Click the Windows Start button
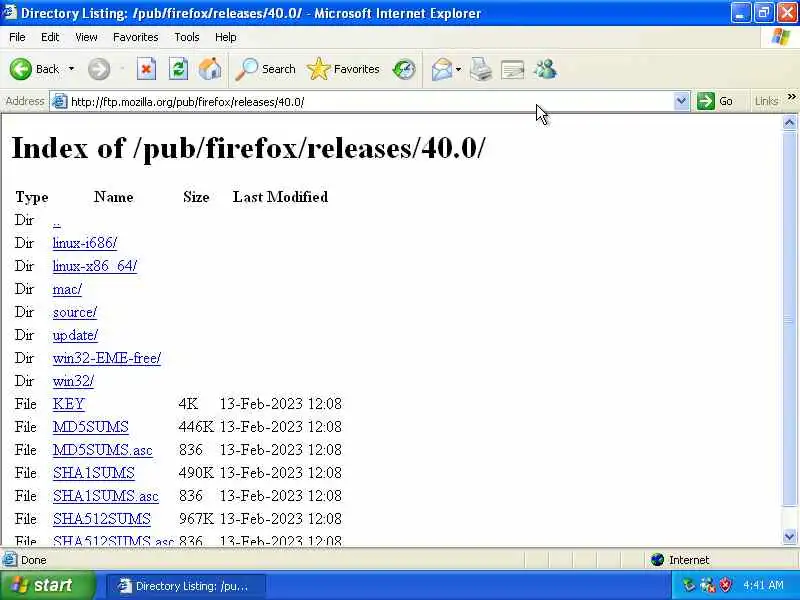The width and height of the screenshot is (800, 600). 47,585
